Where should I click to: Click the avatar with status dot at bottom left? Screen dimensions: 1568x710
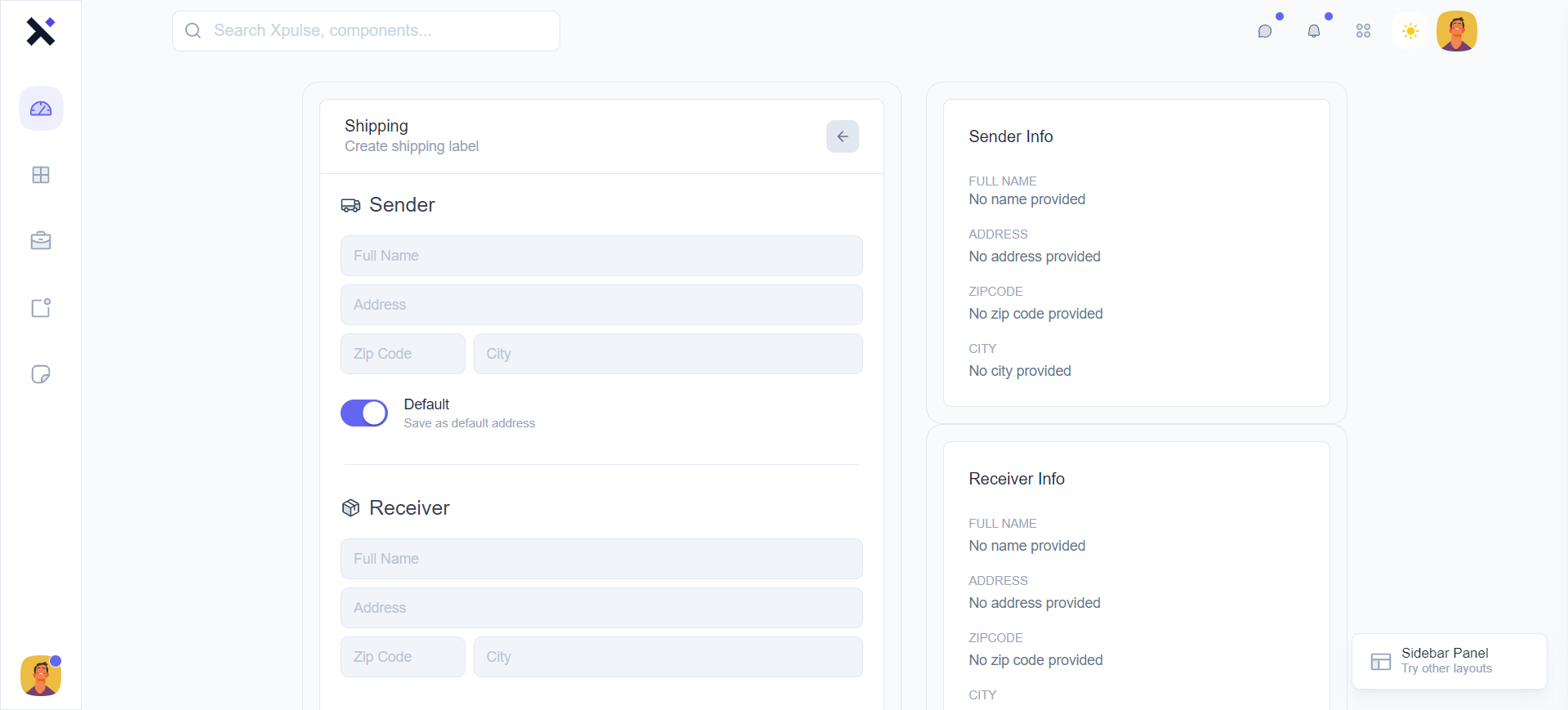(41, 676)
